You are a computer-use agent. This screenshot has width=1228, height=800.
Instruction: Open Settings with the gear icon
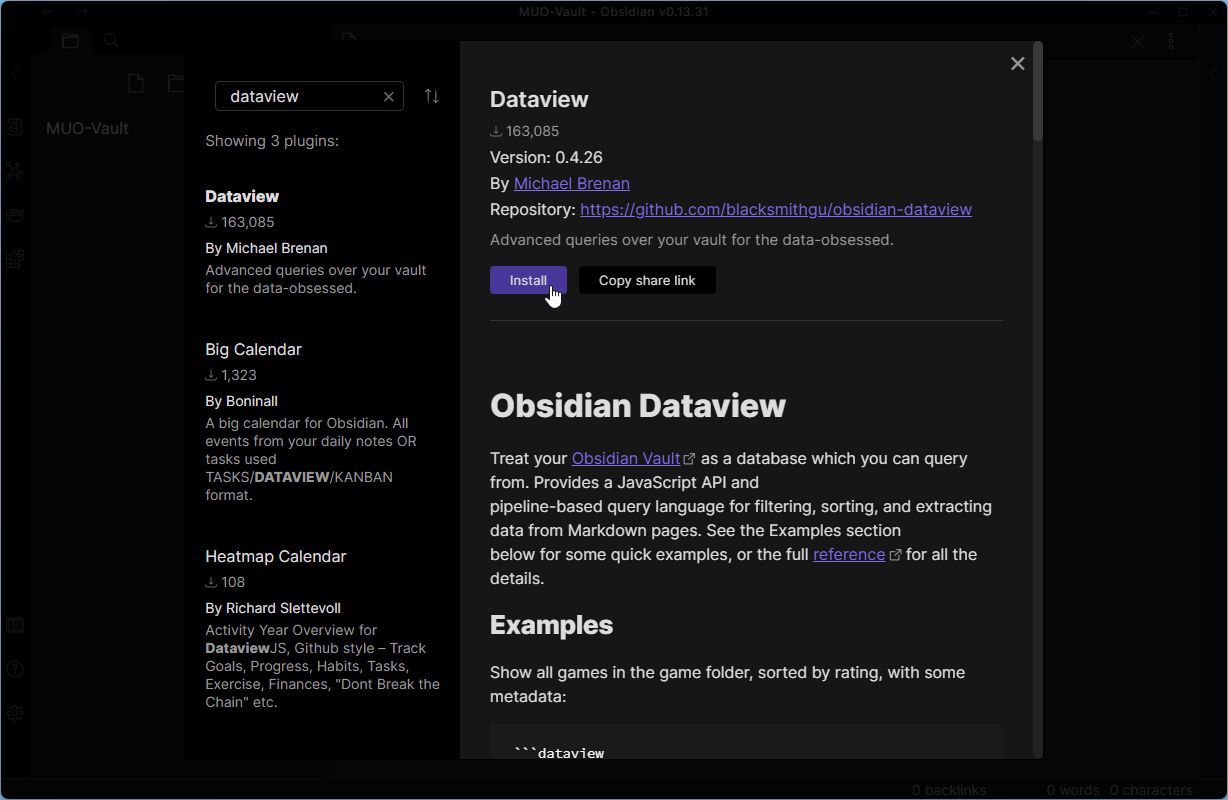click(x=15, y=713)
